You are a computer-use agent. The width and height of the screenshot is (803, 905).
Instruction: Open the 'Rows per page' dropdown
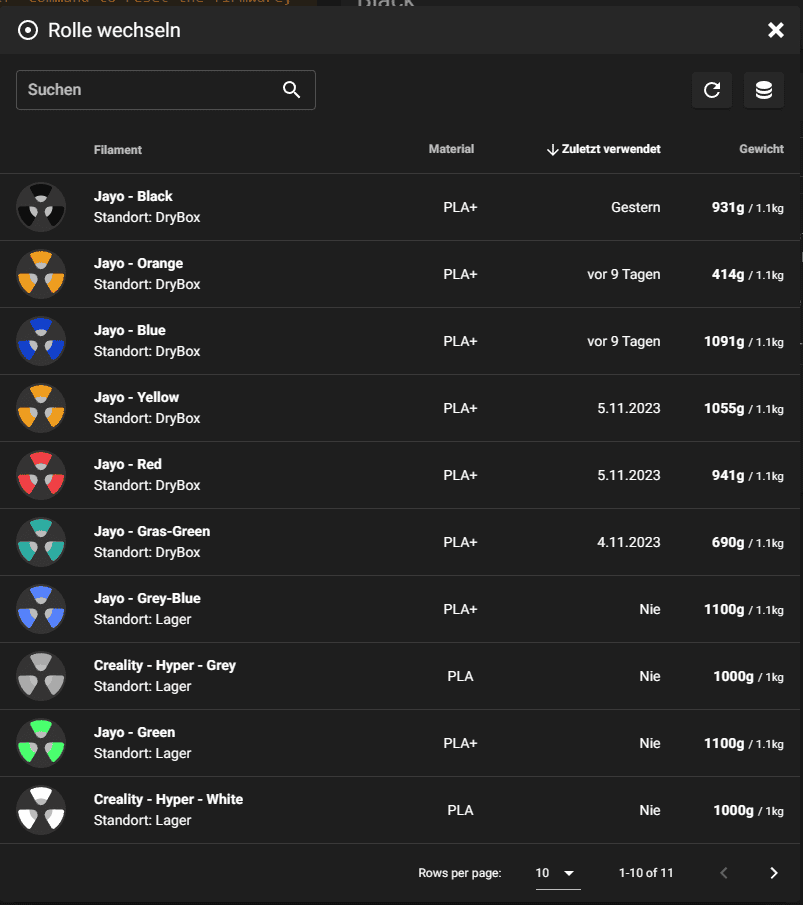pos(555,872)
